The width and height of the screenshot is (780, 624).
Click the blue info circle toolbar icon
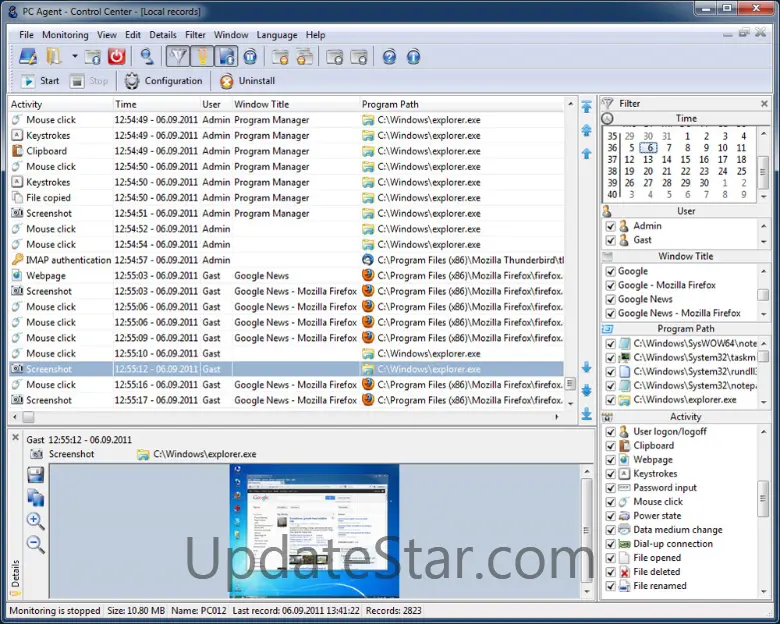pos(413,57)
